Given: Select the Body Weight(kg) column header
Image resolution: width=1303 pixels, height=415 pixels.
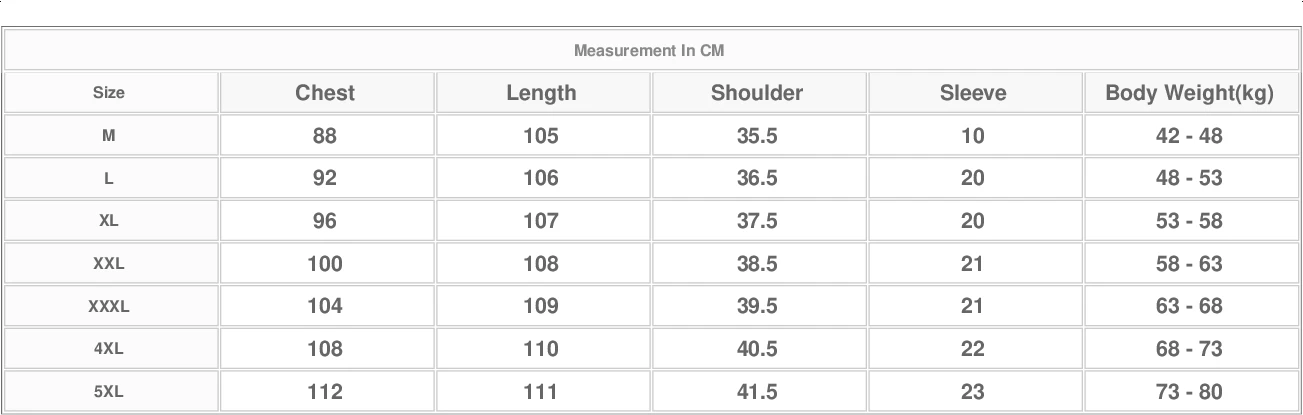Looking at the screenshot, I should (x=1189, y=93).
